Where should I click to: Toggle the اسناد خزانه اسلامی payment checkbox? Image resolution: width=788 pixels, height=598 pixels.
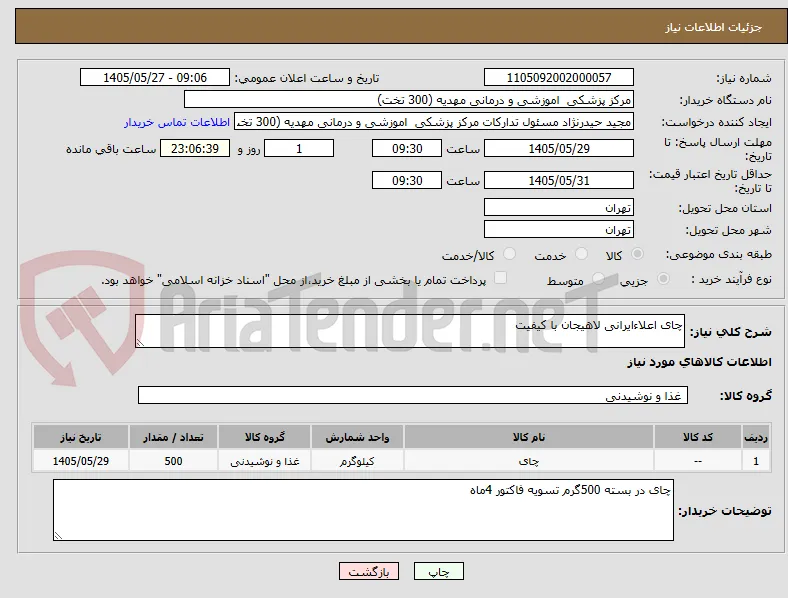pos(501,278)
